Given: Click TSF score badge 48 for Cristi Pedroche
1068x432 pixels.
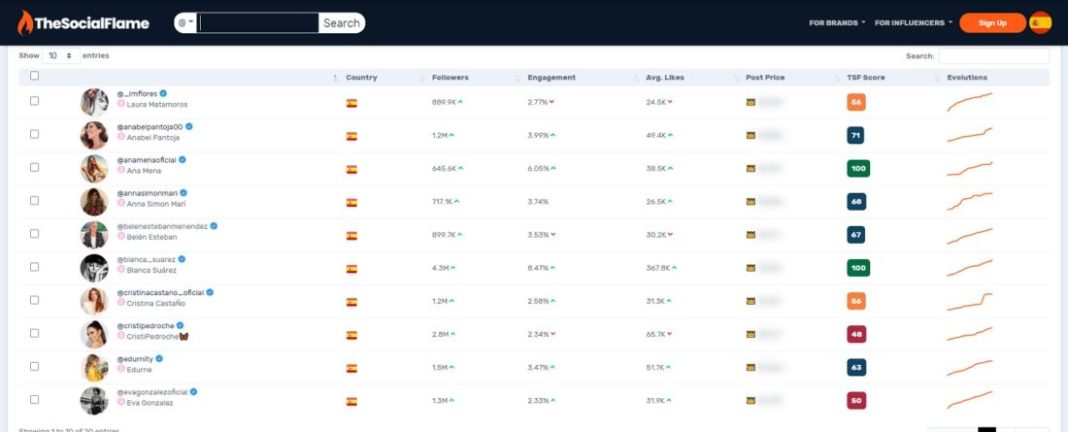Looking at the screenshot, I should [x=856, y=334].
